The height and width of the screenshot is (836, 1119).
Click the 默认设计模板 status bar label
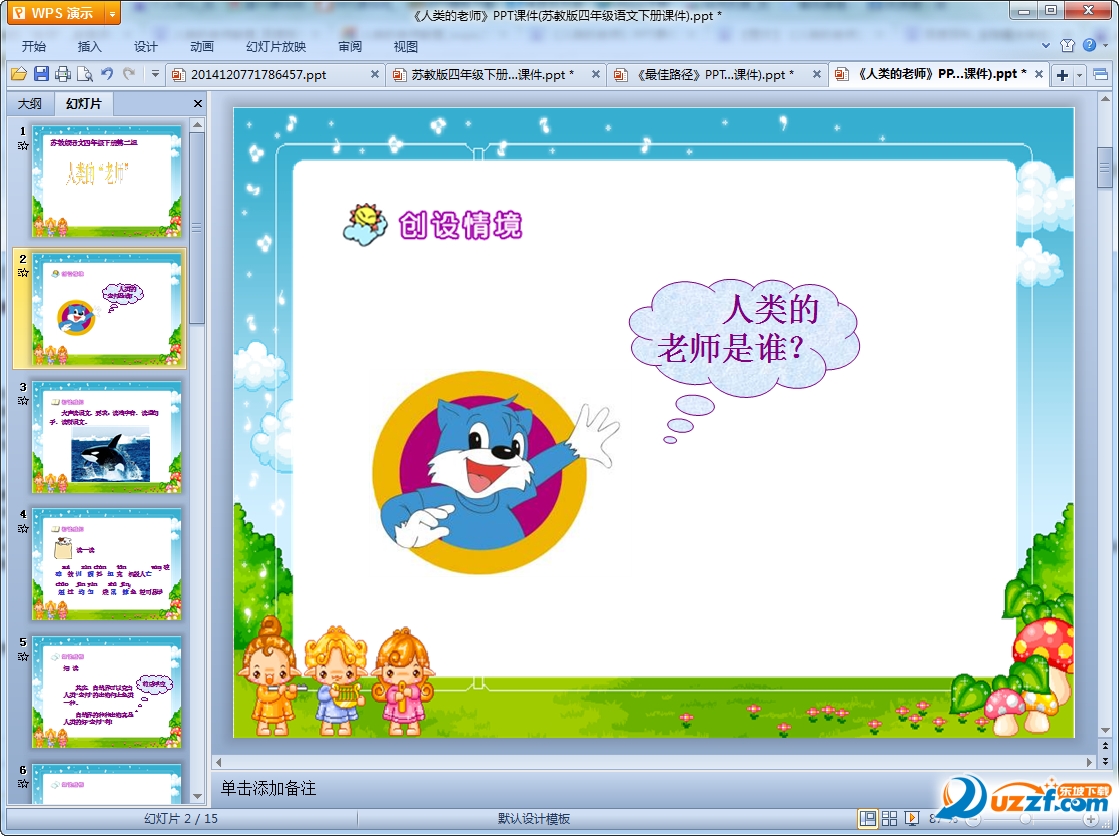pyautogui.click(x=534, y=818)
